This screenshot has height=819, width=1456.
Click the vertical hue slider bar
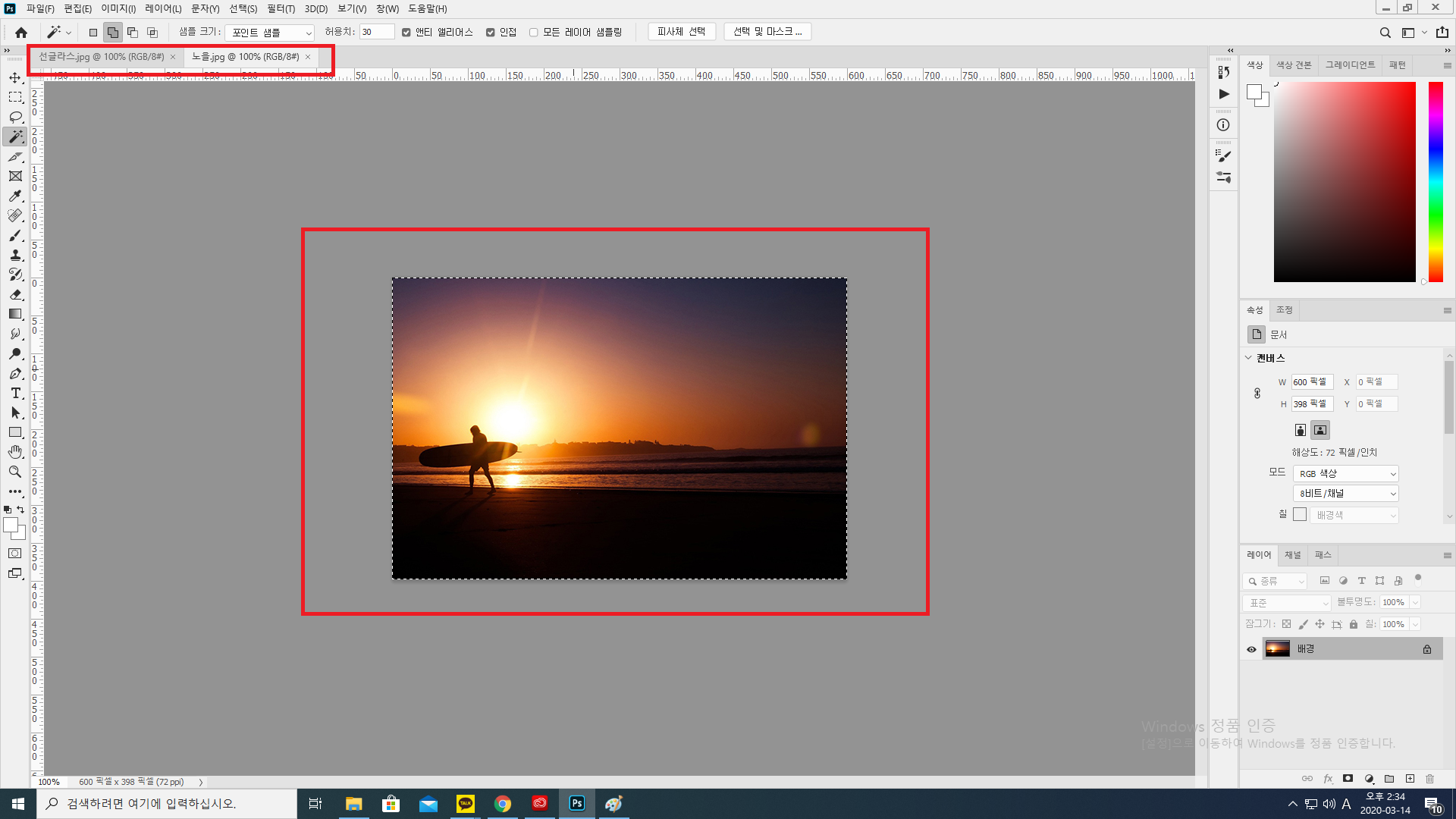pyautogui.click(x=1436, y=182)
